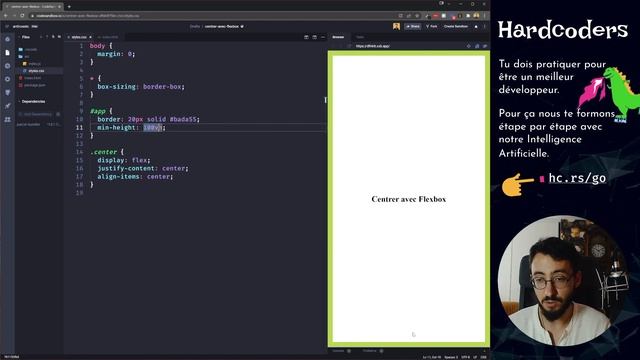Place cursor on 'justify-content: center;' line

tap(142, 168)
